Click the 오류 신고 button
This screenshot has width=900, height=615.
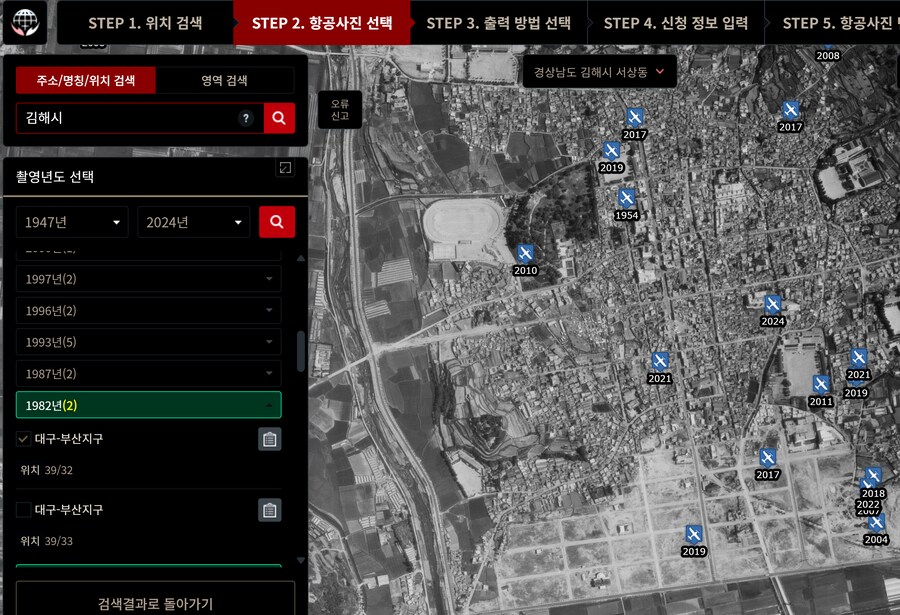(x=340, y=110)
